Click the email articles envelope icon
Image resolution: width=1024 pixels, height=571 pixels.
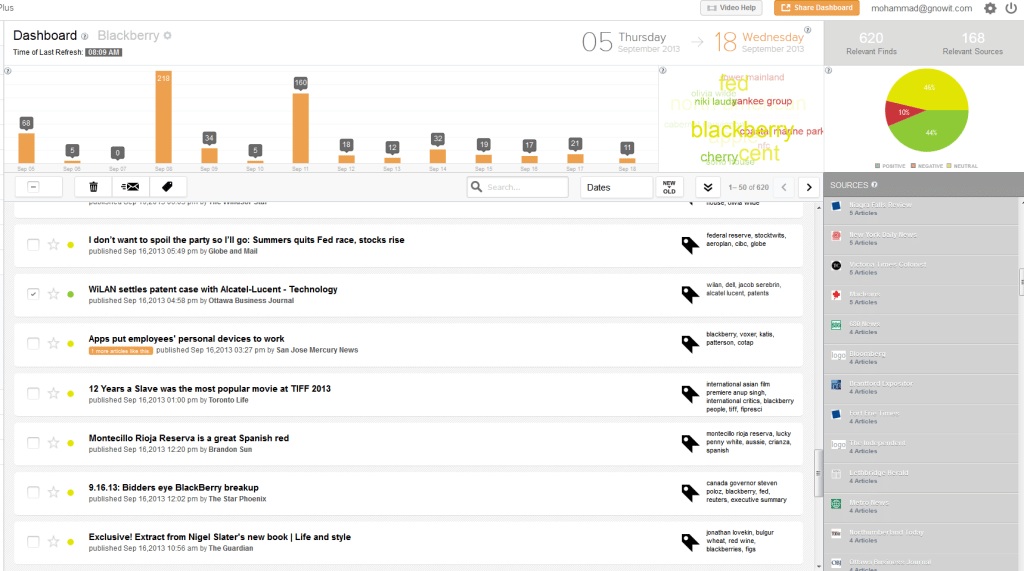131,187
